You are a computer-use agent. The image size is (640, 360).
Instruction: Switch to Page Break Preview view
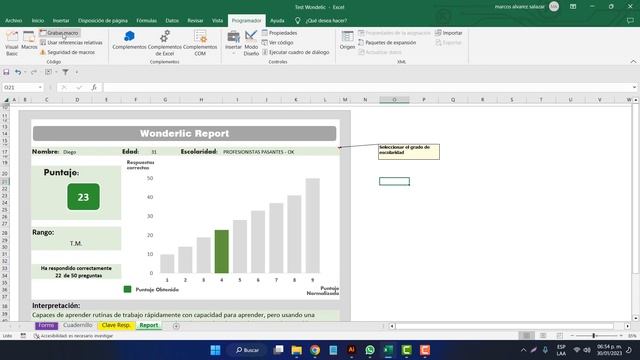(x=560, y=336)
